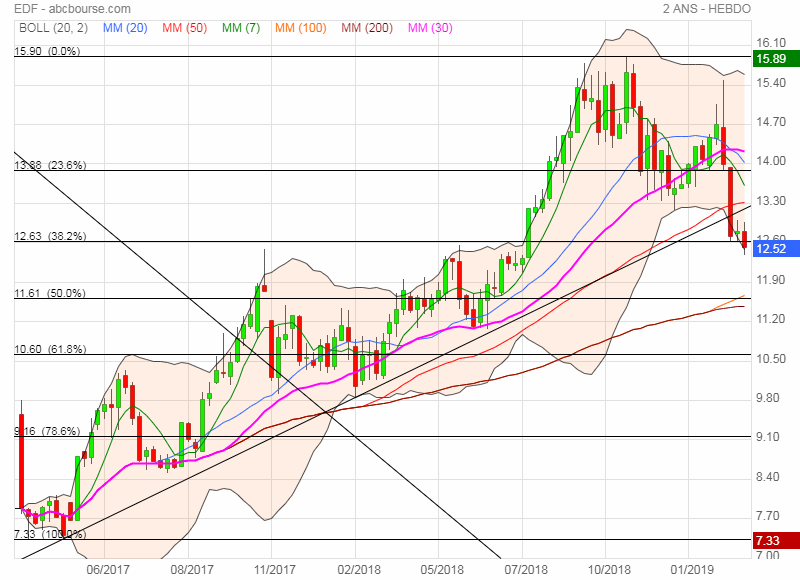800x580 pixels.
Task: Click the blue 12.52 current price tag
Action: (x=776, y=248)
